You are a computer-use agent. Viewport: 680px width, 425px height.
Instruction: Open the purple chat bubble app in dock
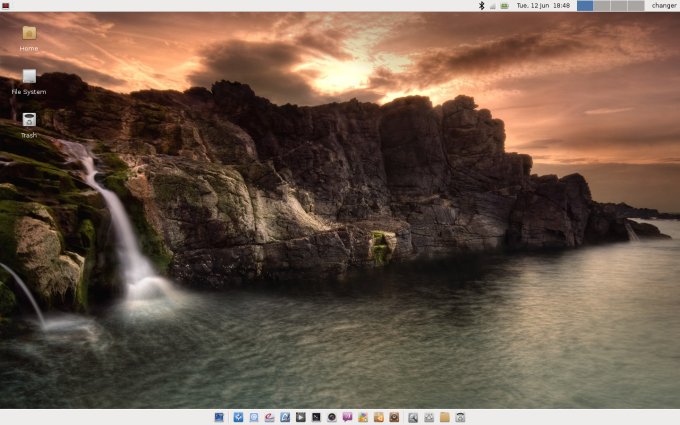tap(347, 417)
